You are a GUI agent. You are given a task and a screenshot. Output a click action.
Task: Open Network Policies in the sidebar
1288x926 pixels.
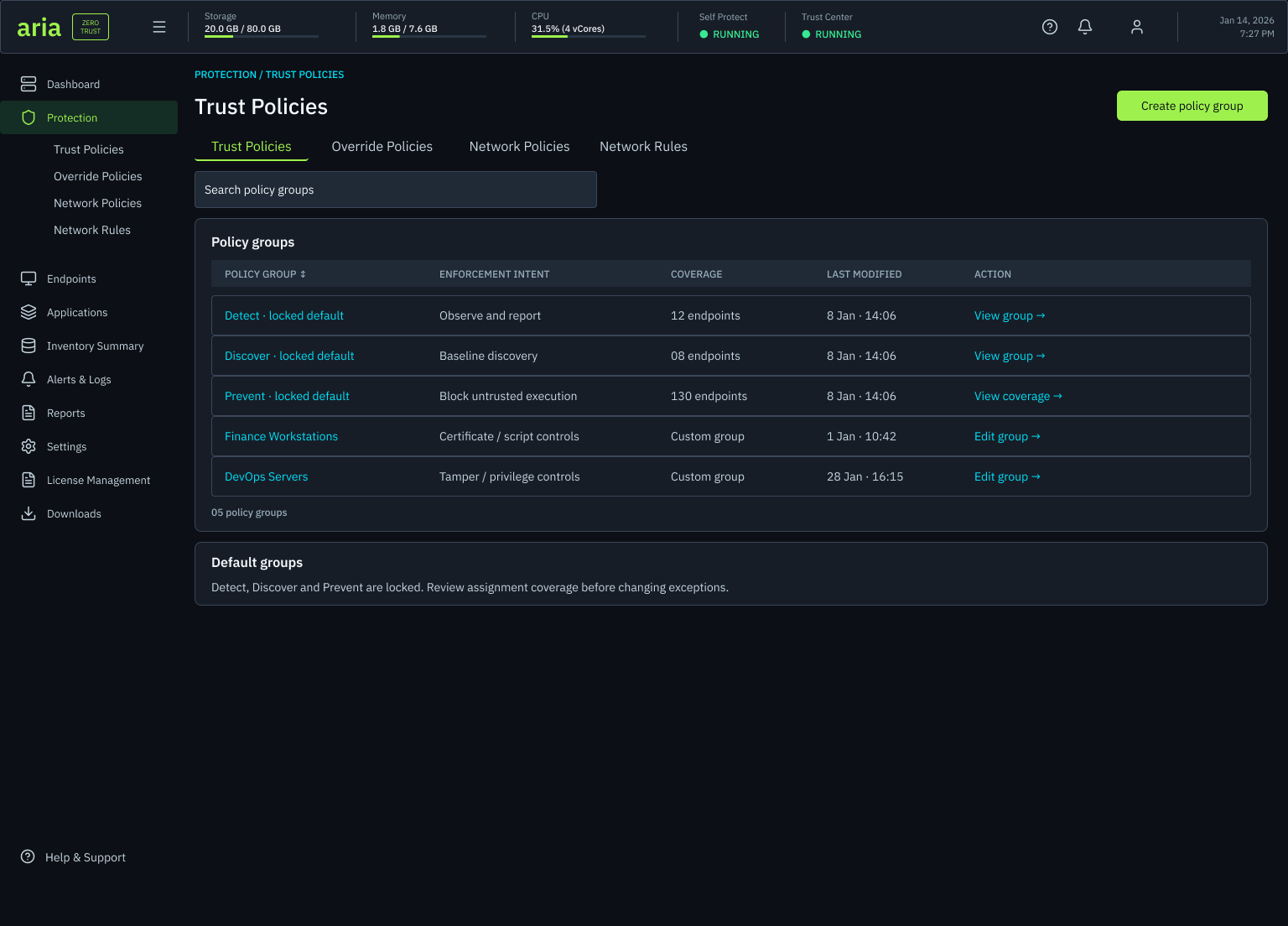[x=97, y=203]
